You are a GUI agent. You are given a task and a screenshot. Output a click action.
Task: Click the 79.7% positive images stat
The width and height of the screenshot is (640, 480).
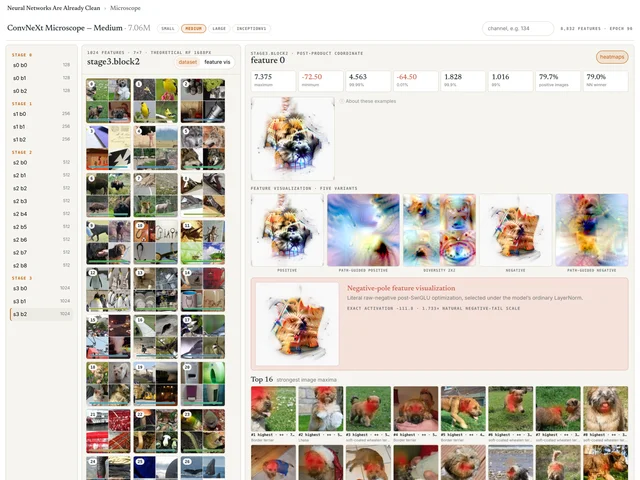point(558,80)
